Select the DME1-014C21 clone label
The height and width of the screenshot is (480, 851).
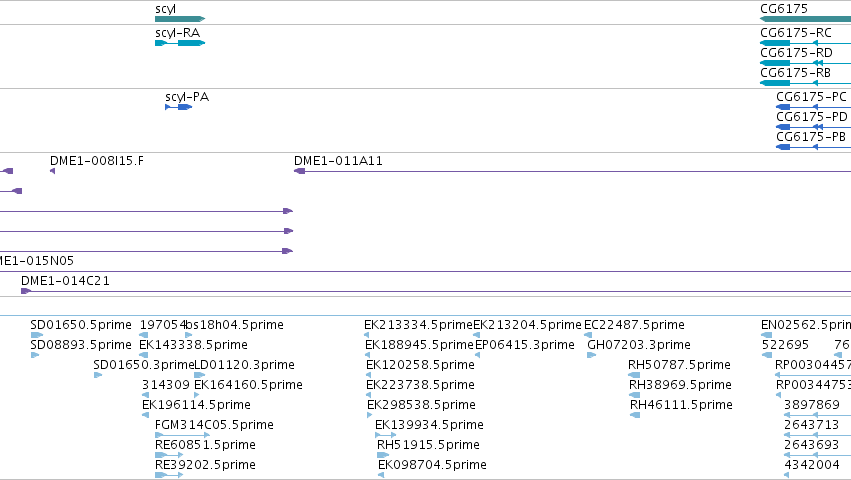coord(65,281)
